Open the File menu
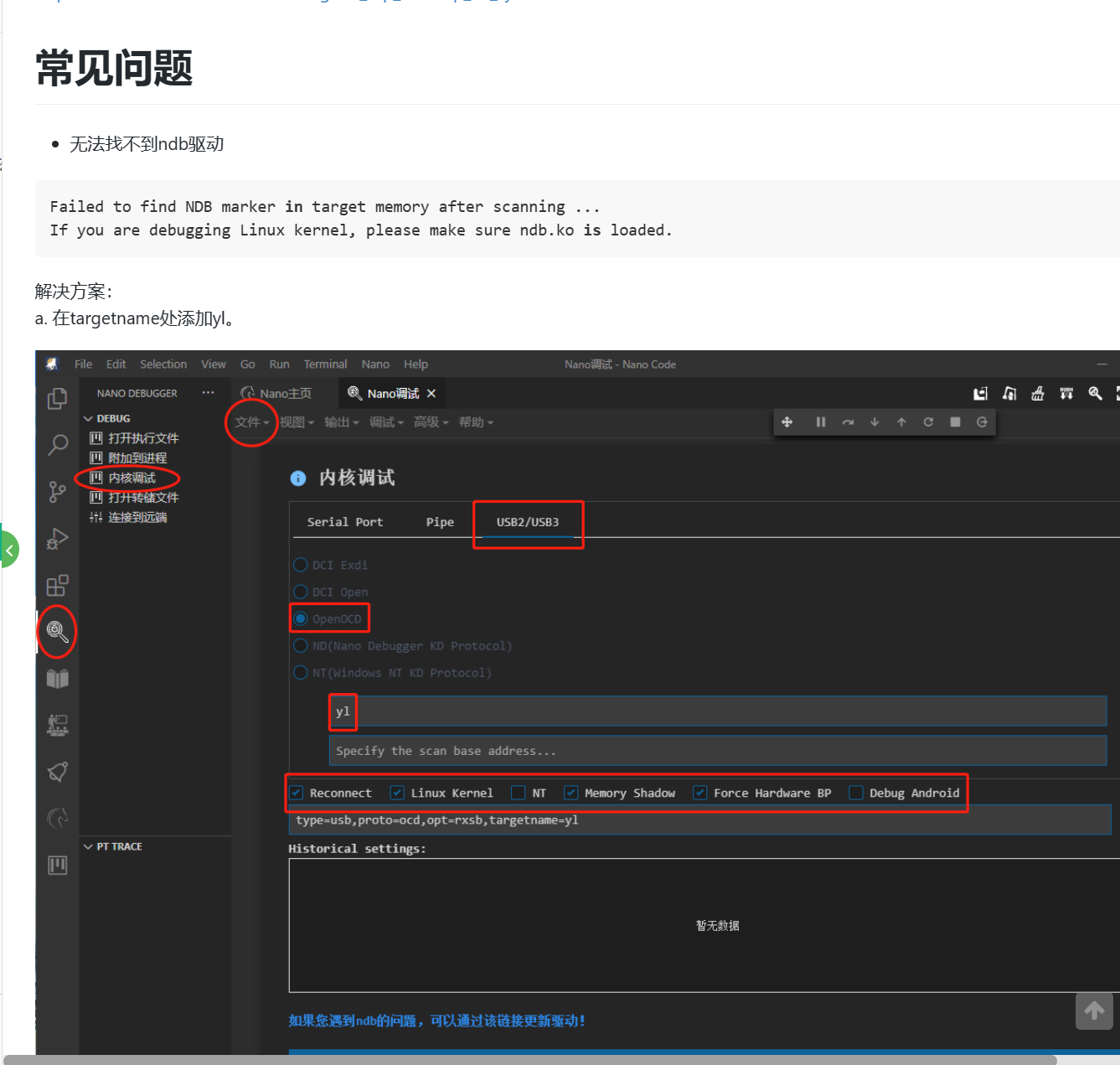The width and height of the screenshot is (1120, 1065). coord(83,364)
